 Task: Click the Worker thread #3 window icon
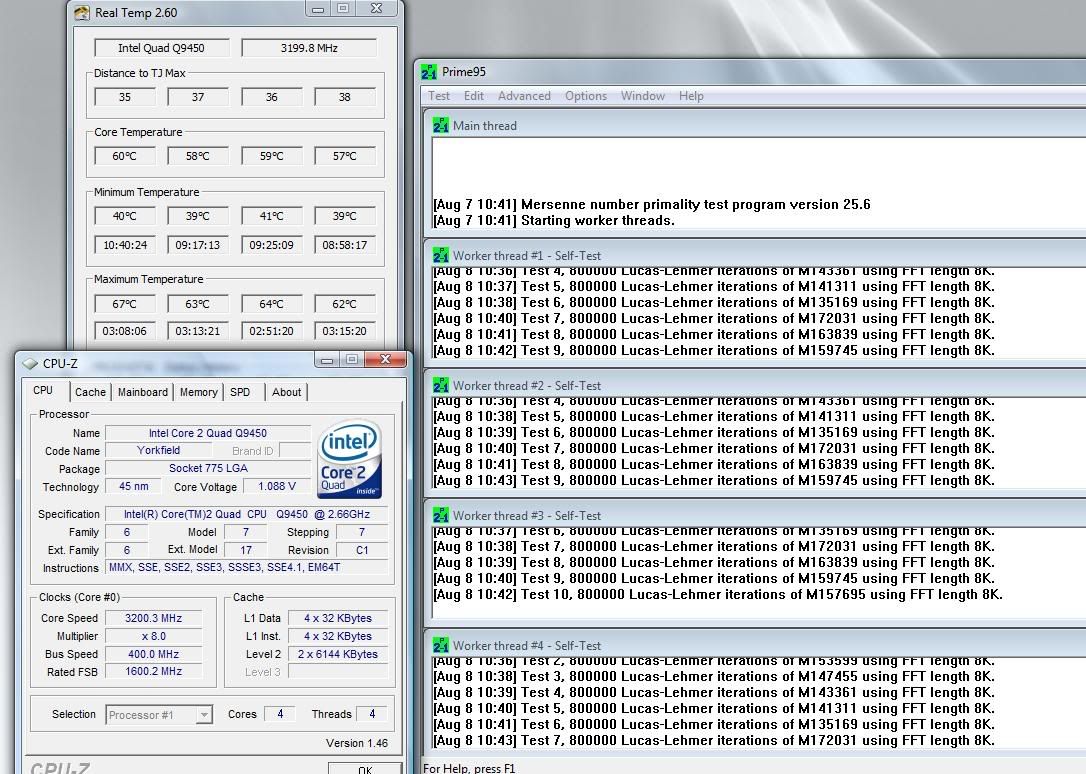[x=440, y=516]
